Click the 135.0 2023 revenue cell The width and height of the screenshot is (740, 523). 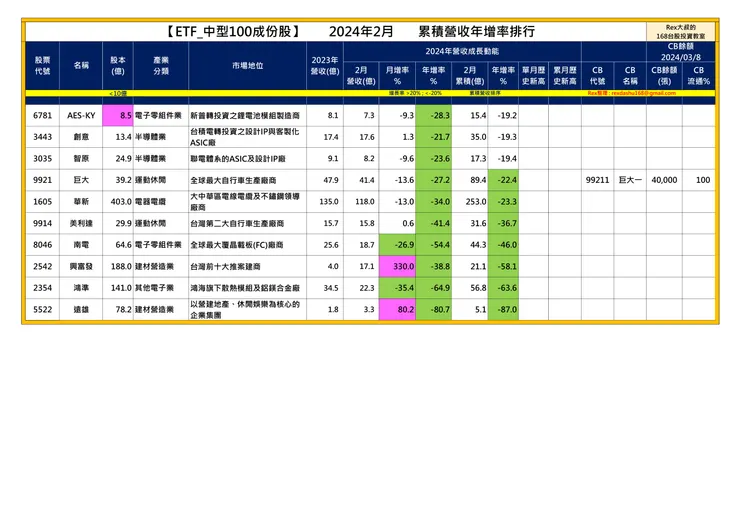[x=325, y=202]
